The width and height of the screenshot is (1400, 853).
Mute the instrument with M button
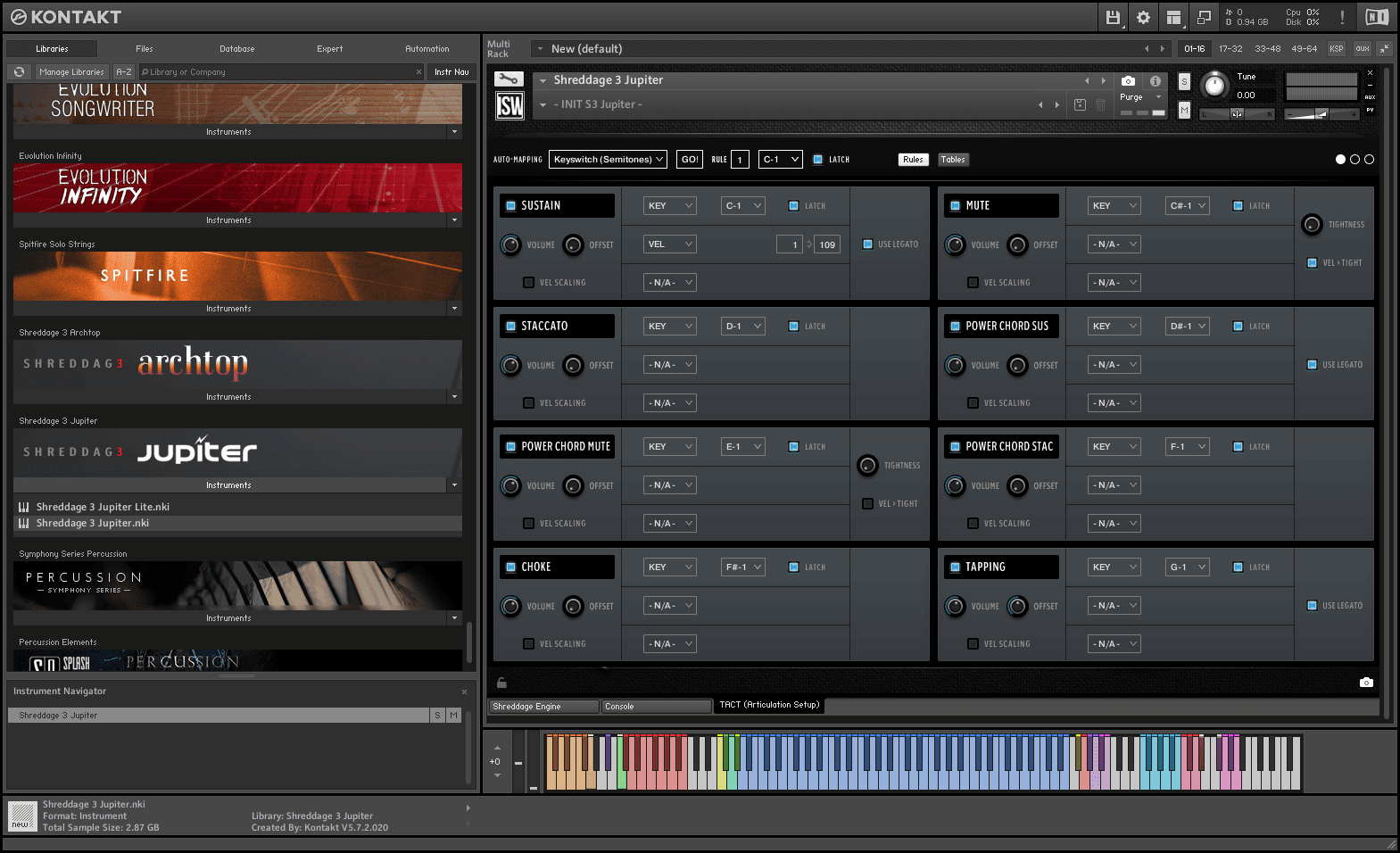[1184, 110]
